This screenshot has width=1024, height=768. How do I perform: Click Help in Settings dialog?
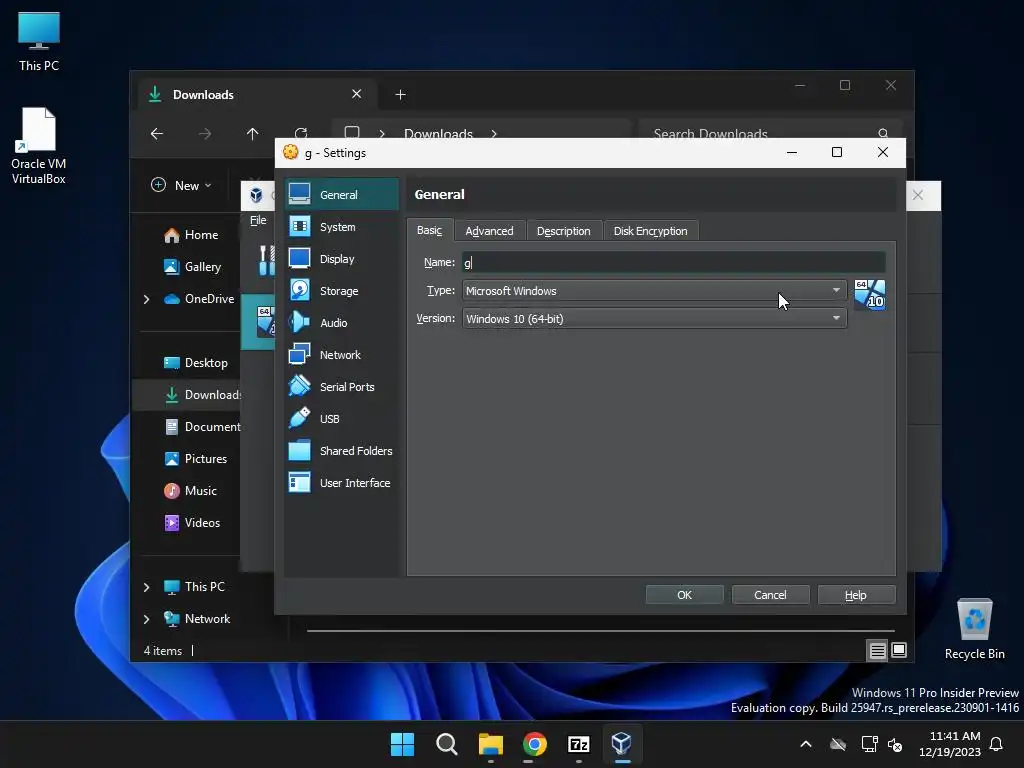coord(856,595)
